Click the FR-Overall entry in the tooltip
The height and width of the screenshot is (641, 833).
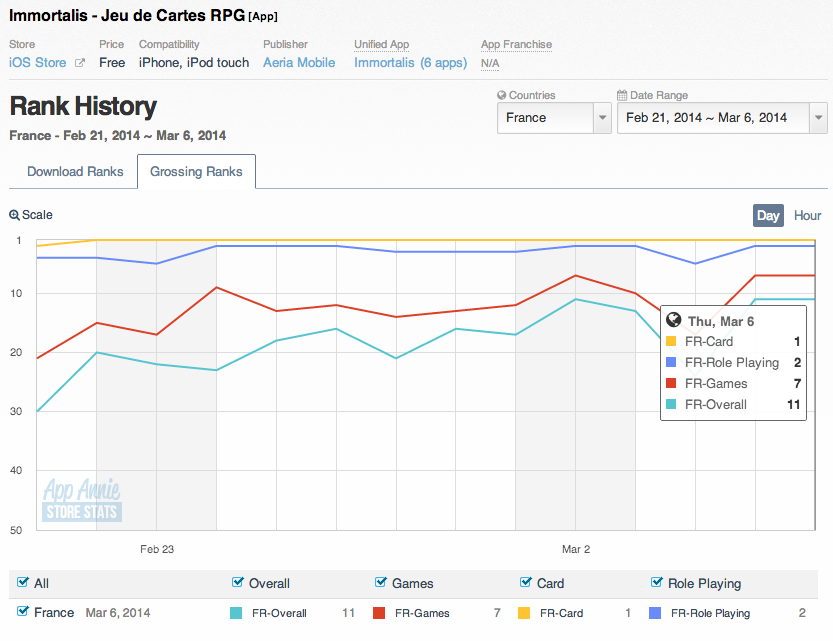coord(733,405)
